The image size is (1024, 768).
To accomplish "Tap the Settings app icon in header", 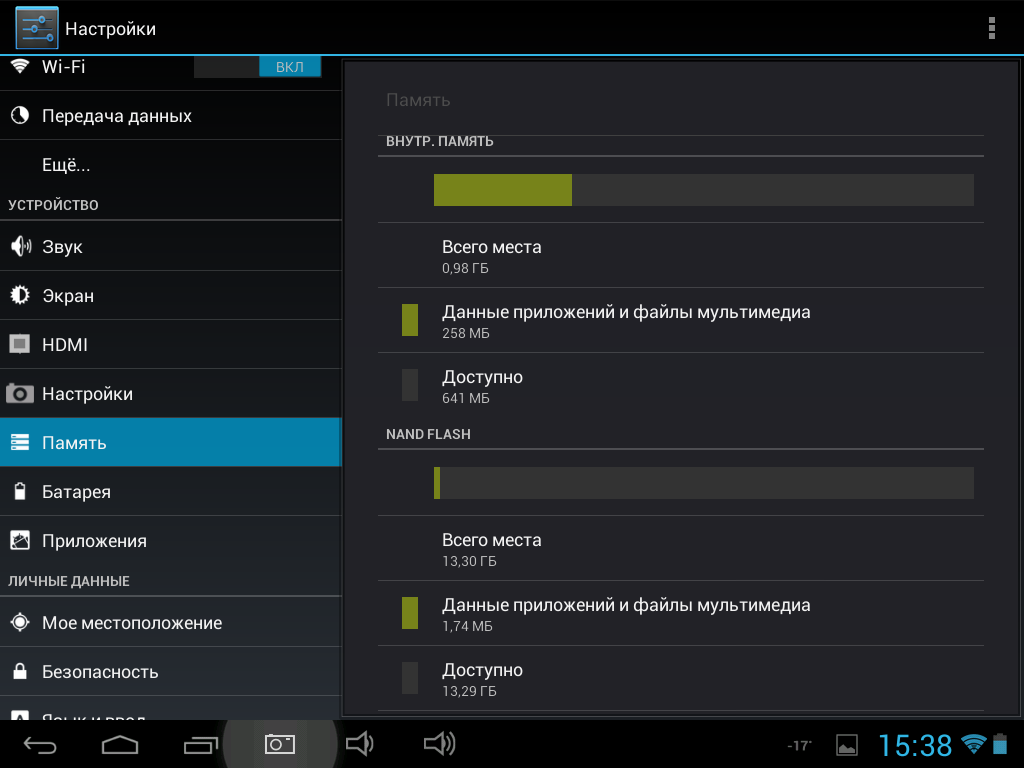I will tap(36, 28).
